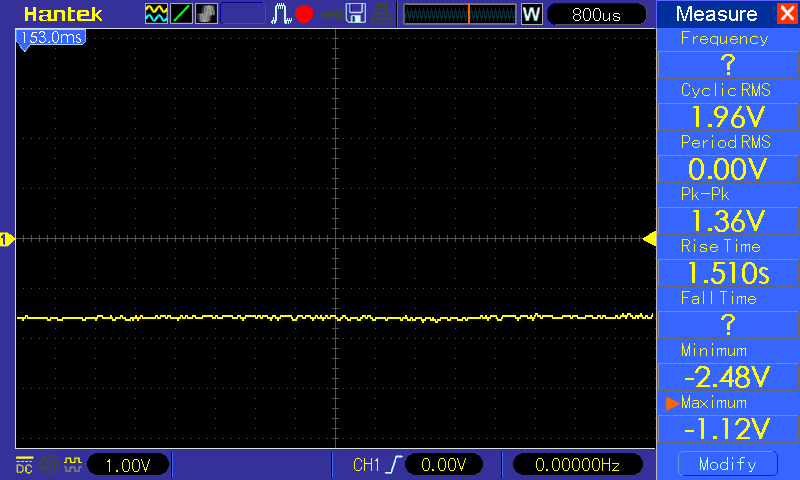Screen dimensions: 800x480
Task: Click the W window mode icon
Action: pos(531,14)
